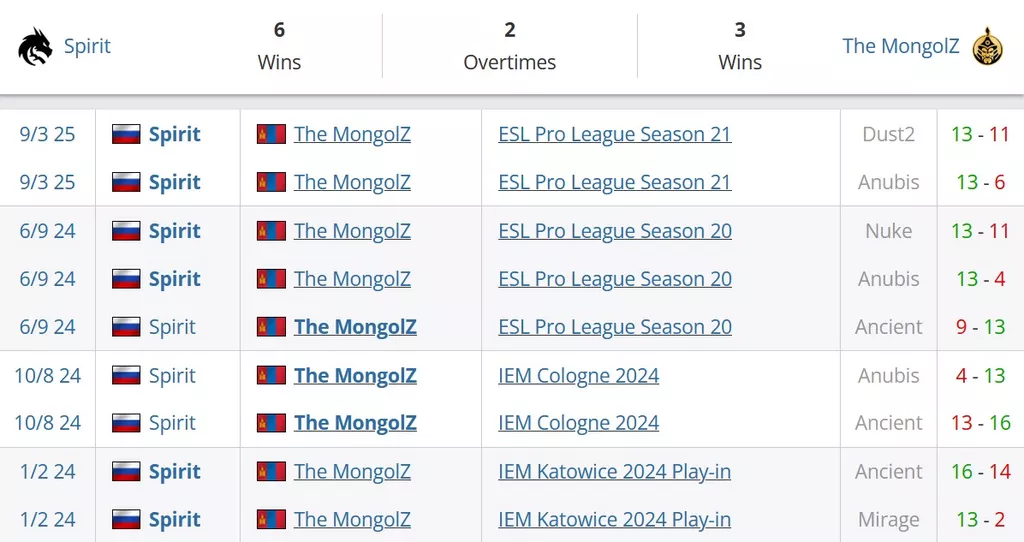The height and width of the screenshot is (542, 1024).
Task: Click Russian flag in Dust2 match row
Action: click(126, 134)
